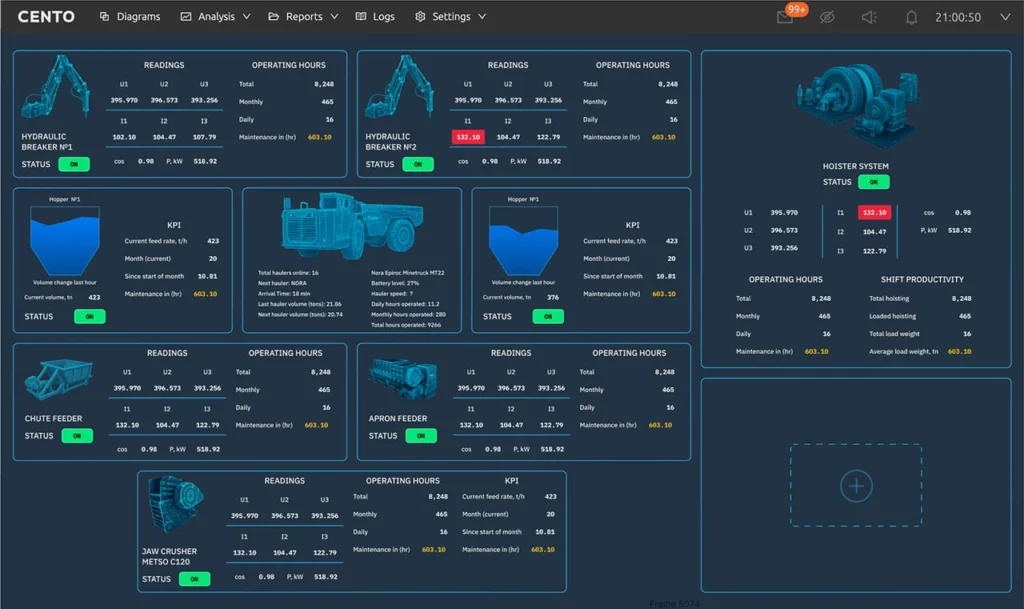1024x609 pixels.
Task: Open the Diagrams menu item
Action: [x=130, y=17]
